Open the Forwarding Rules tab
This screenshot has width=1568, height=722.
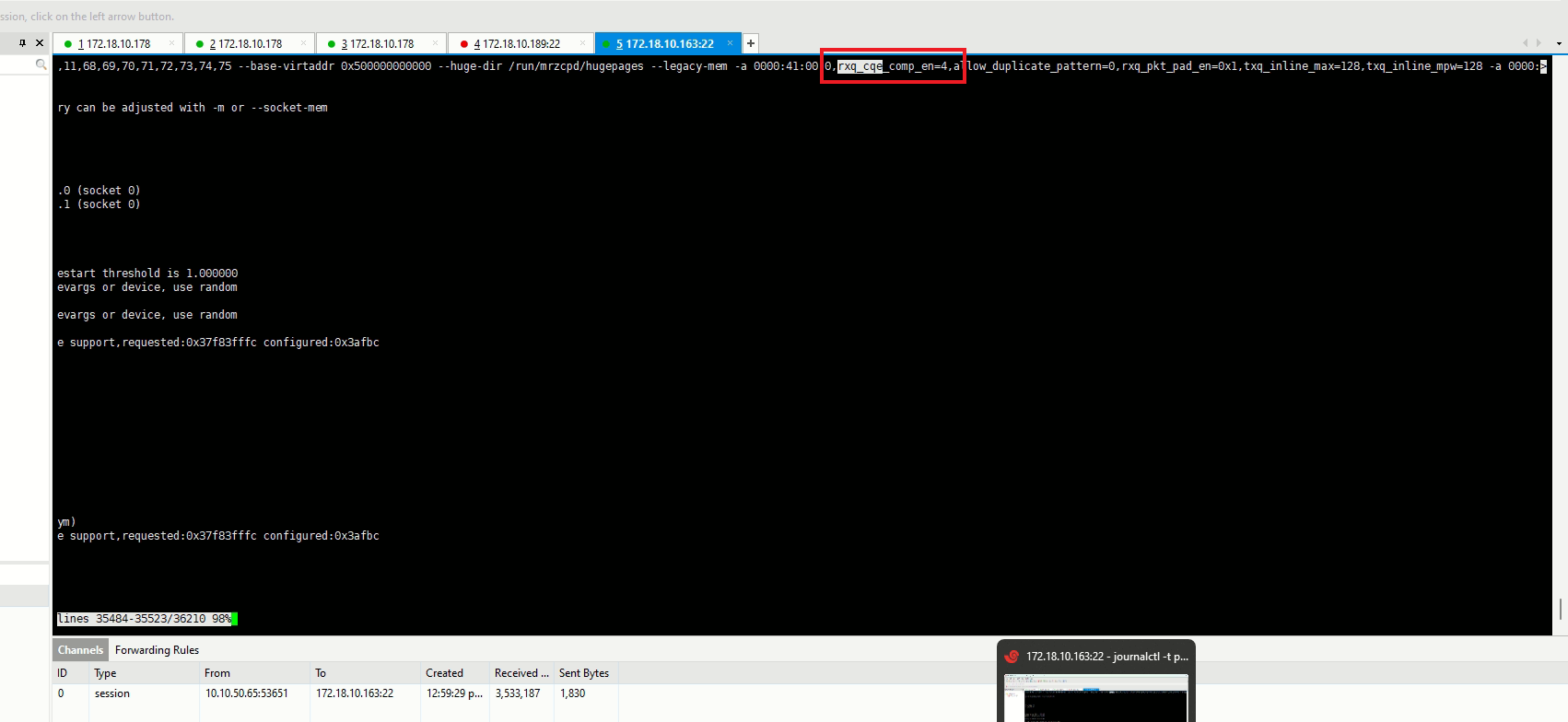(x=157, y=650)
